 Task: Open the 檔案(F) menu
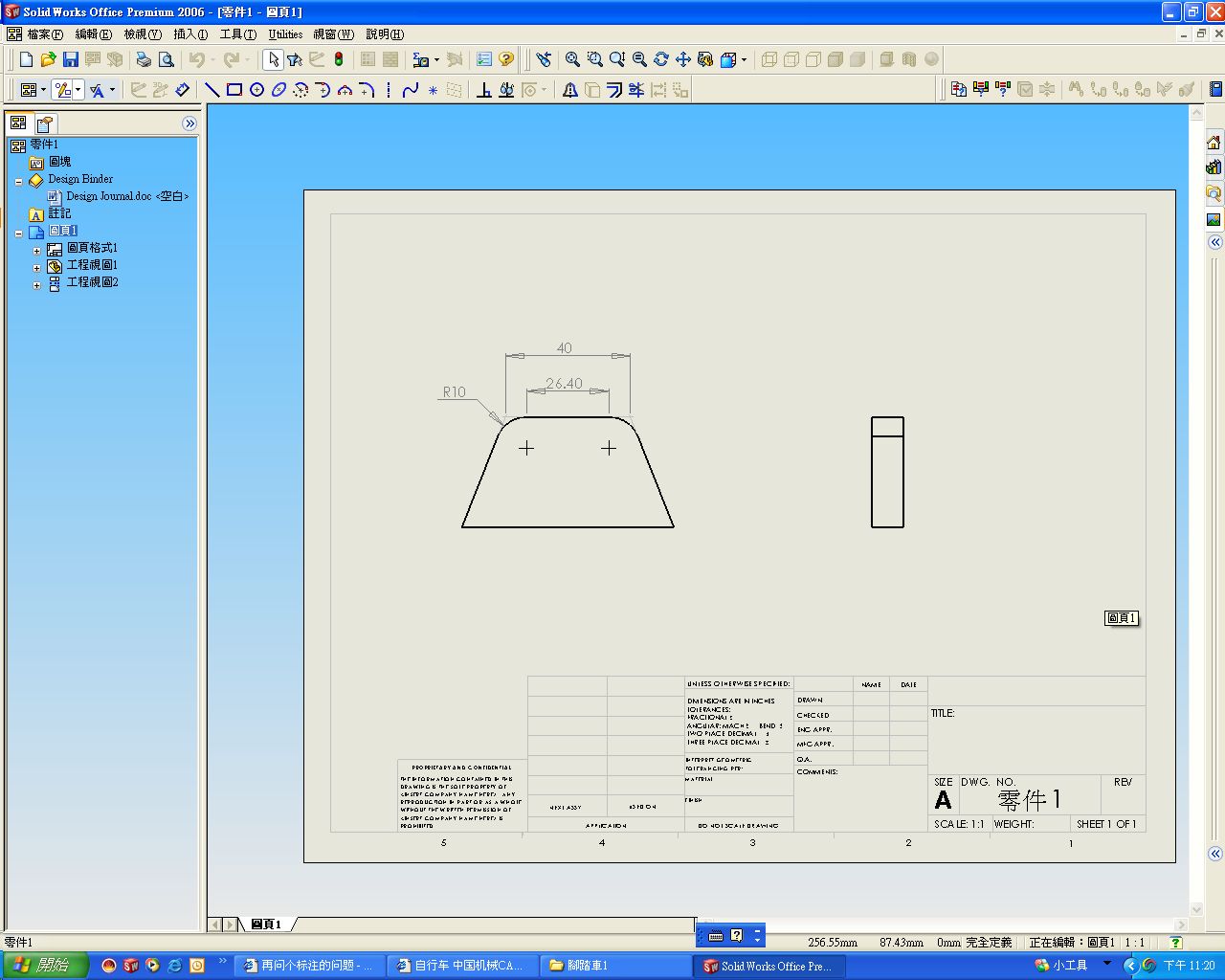tap(45, 34)
